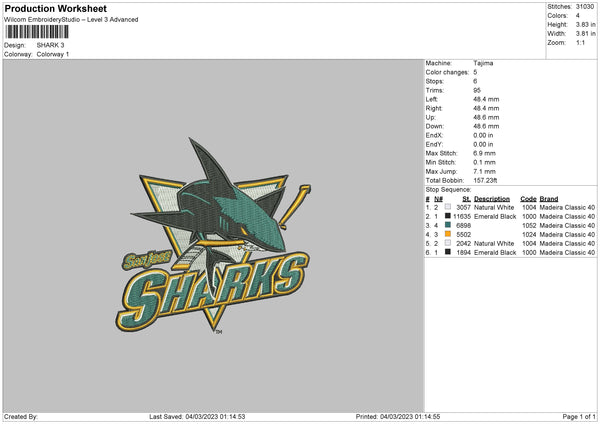This screenshot has height=424, width=600.
Task: Click the Code column header
Action: tap(529, 198)
